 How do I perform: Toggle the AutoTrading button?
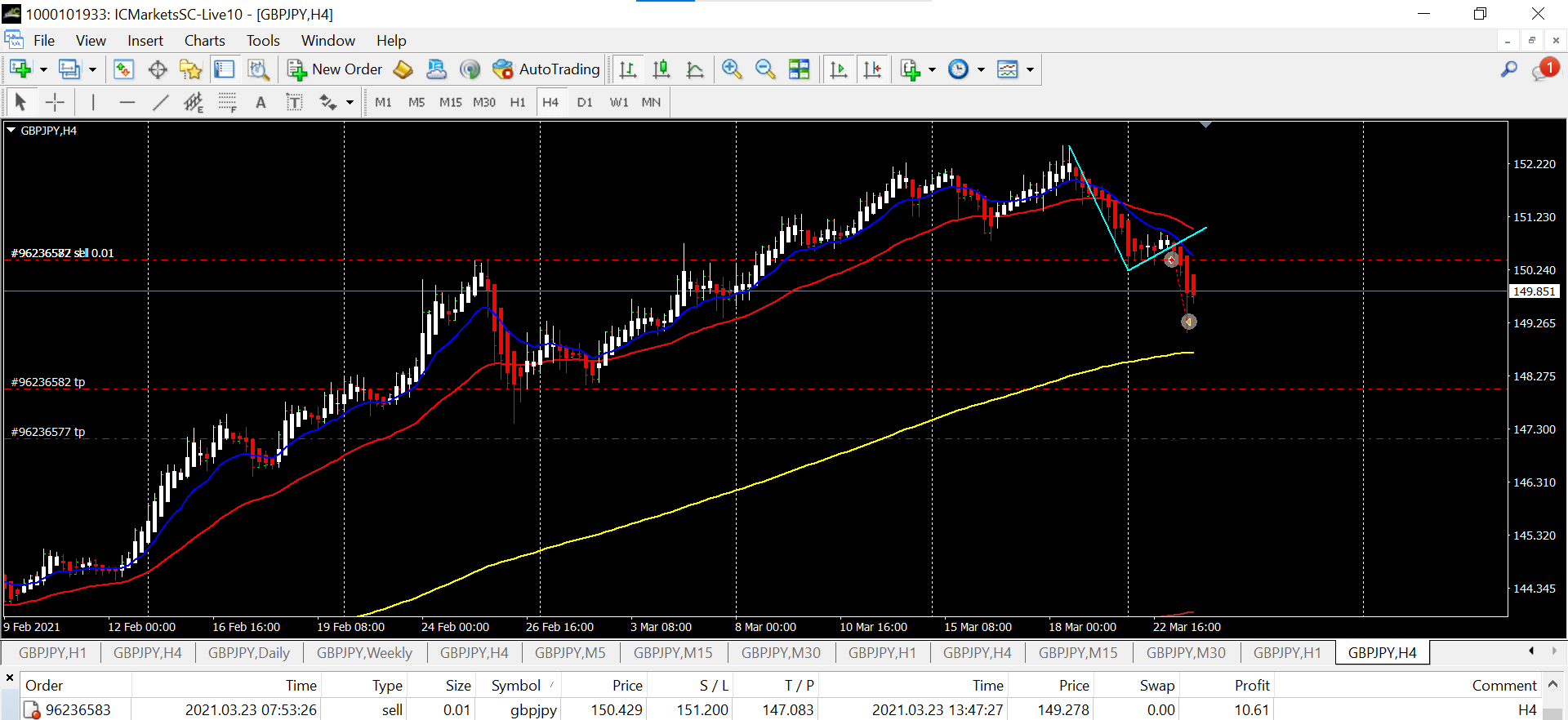(546, 69)
